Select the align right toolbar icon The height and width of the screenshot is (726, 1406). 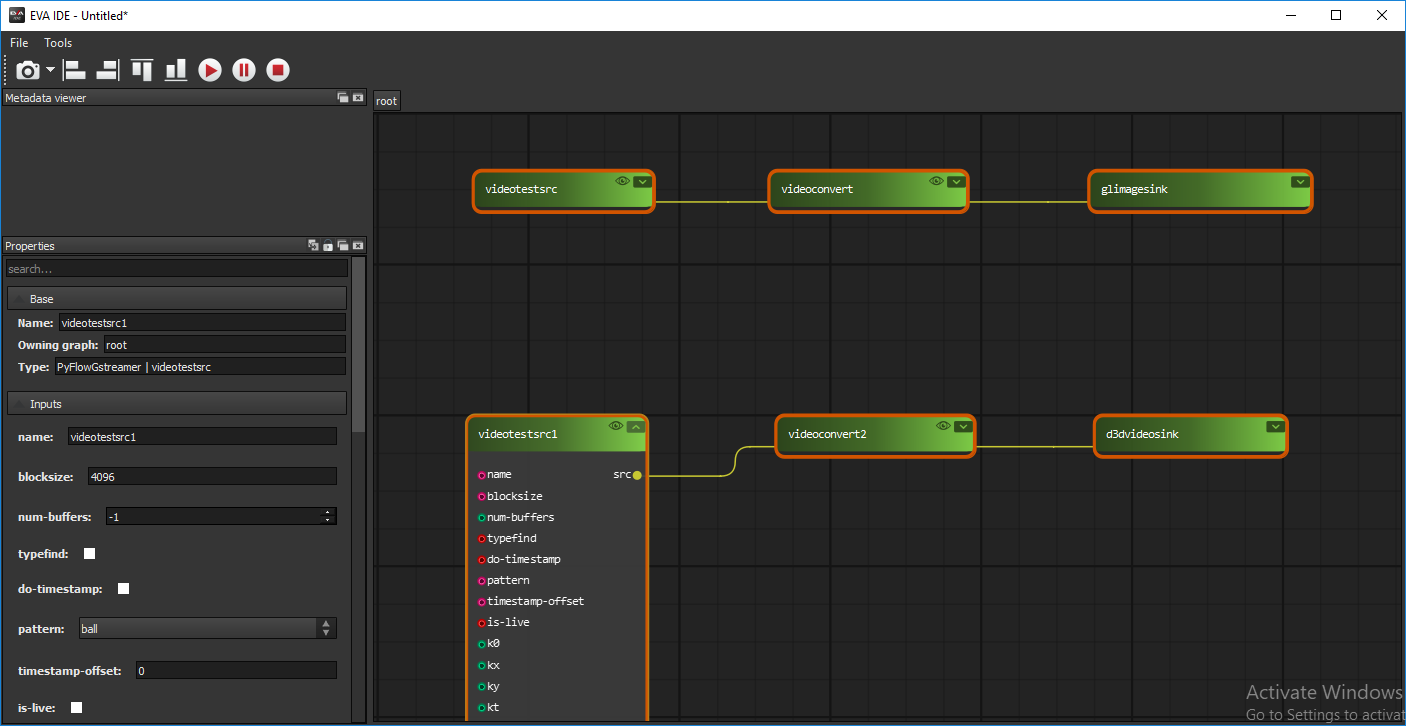[x=107, y=70]
